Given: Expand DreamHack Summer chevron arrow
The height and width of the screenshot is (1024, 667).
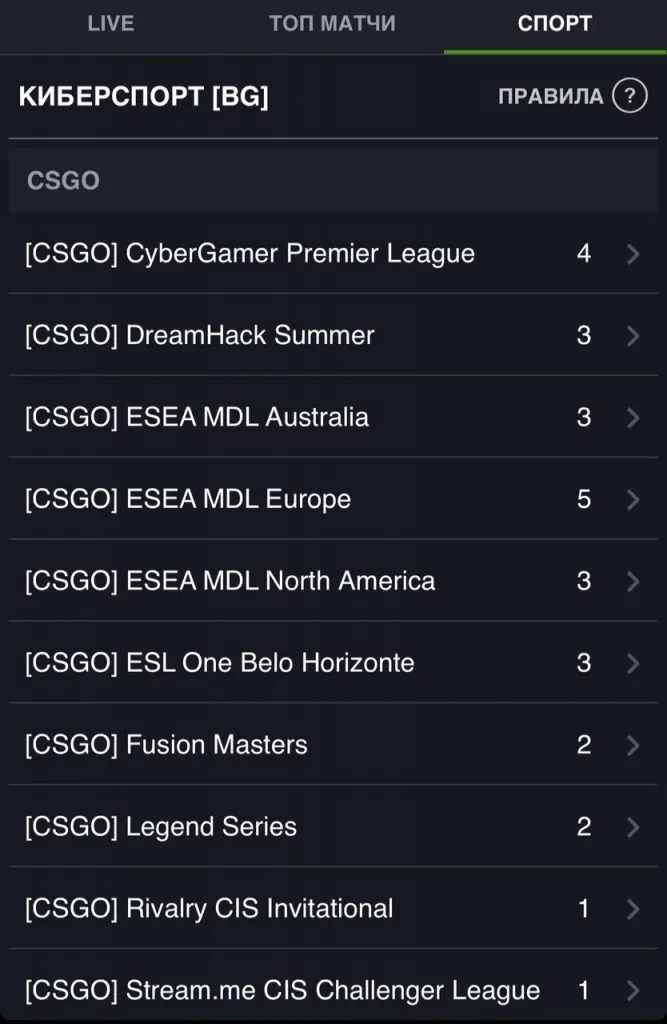Looking at the screenshot, I should [632, 336].
